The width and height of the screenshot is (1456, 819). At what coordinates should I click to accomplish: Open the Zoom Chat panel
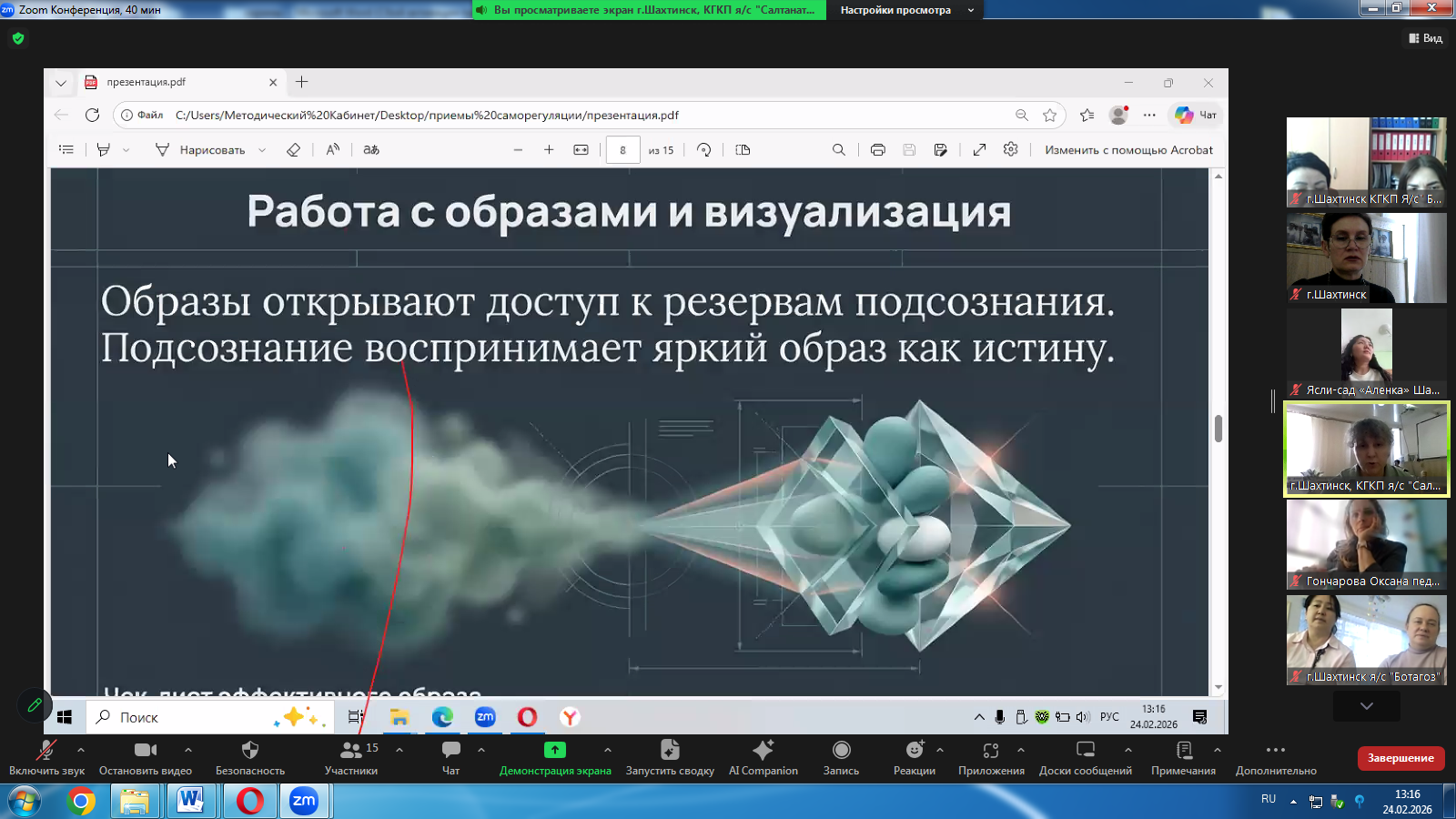coord(450,751)
